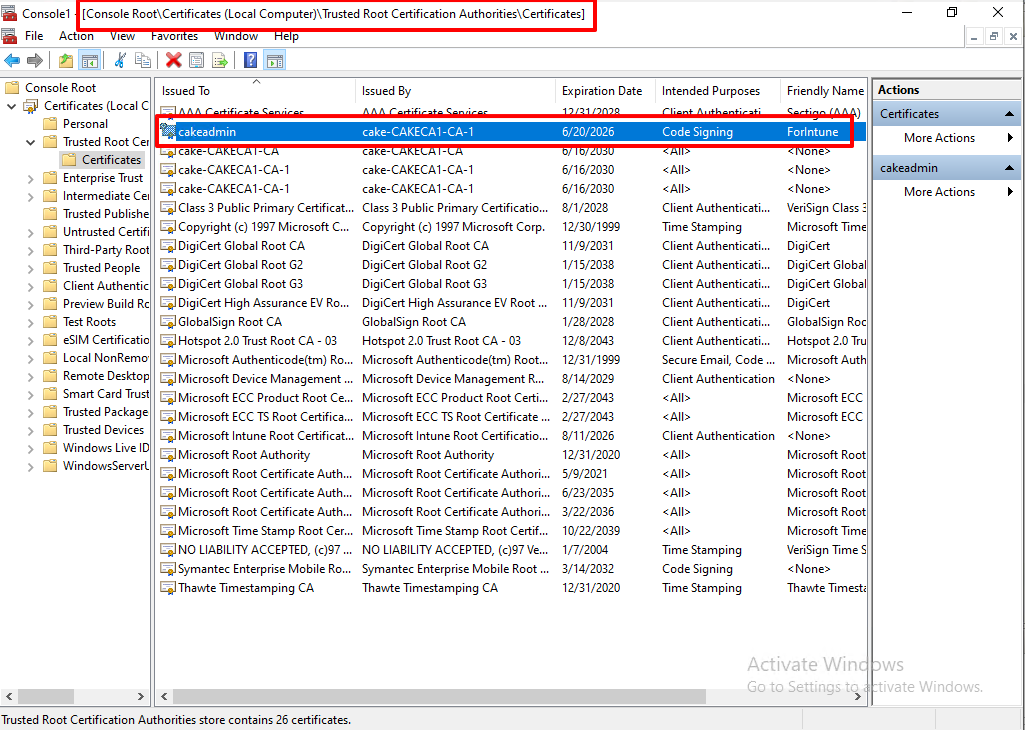Click the Smart Card Trust folder icon
1025x730 pixels.
tap(50, 394)
